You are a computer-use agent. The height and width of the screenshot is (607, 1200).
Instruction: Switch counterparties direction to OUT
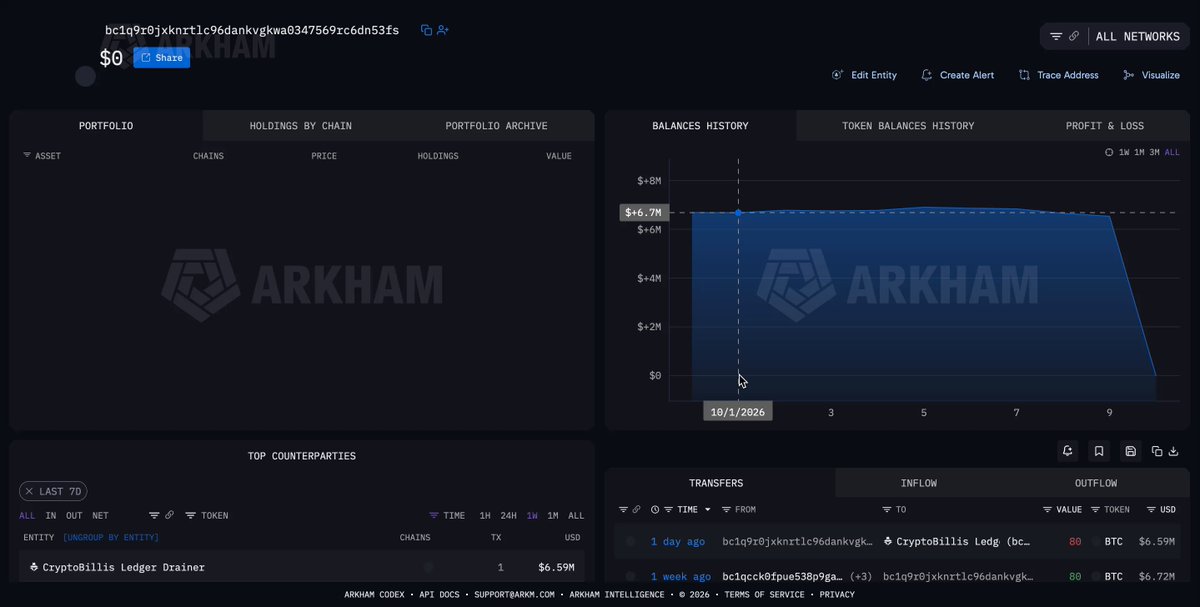pos(74,516)
